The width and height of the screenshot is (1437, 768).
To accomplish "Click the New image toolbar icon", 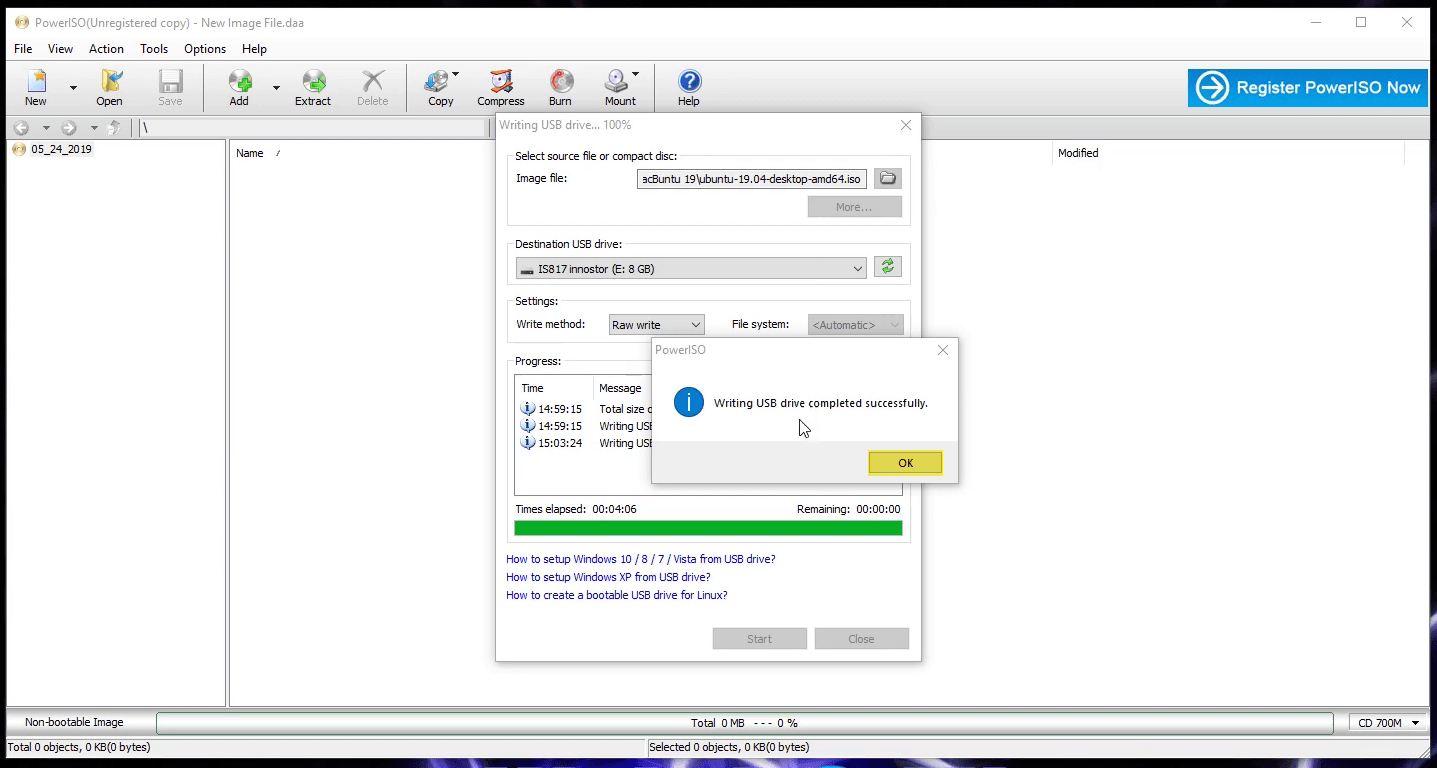I will coord(36,88).
